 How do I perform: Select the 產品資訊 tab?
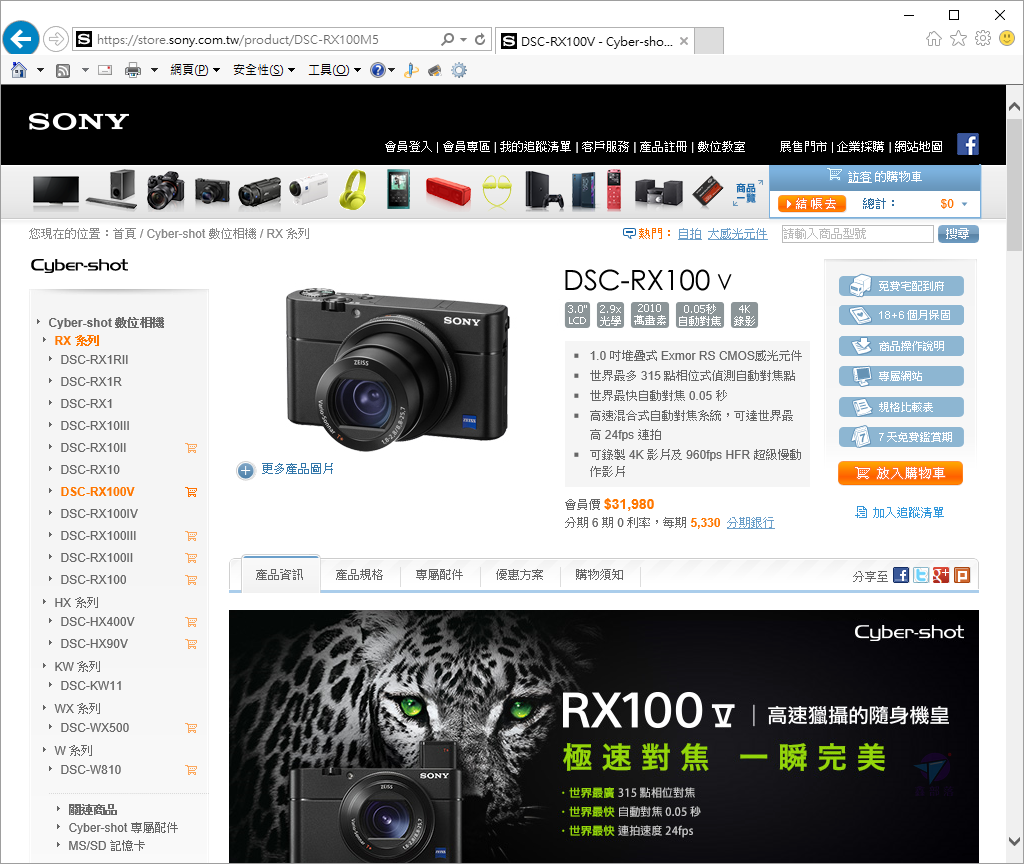tap(280, 575)
